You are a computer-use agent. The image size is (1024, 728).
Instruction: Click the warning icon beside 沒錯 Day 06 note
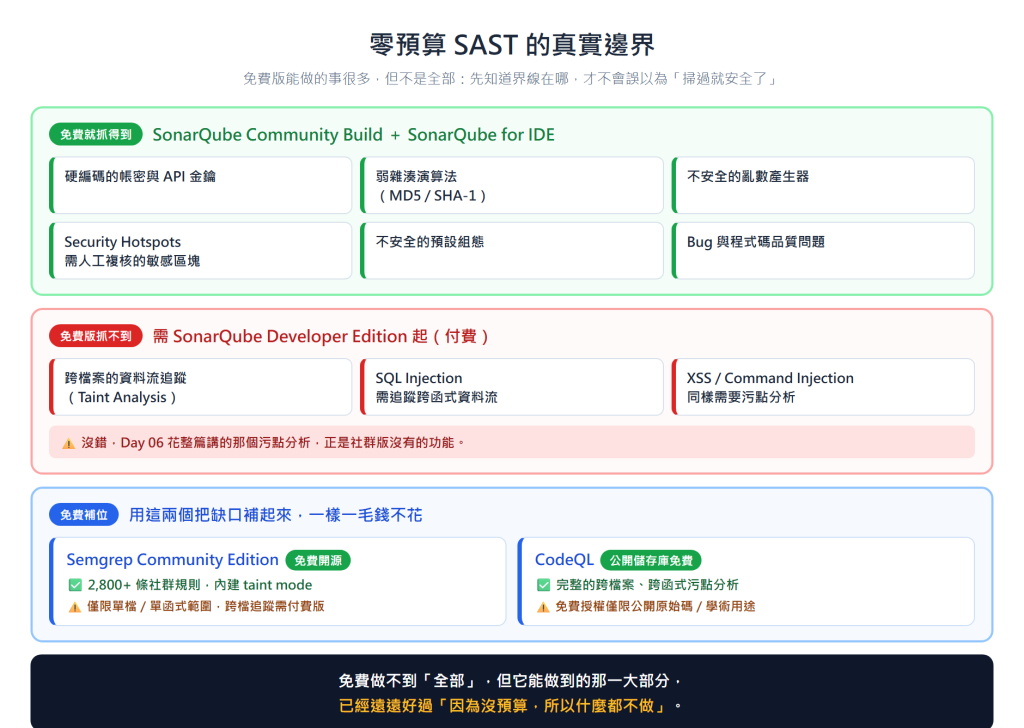69,443
